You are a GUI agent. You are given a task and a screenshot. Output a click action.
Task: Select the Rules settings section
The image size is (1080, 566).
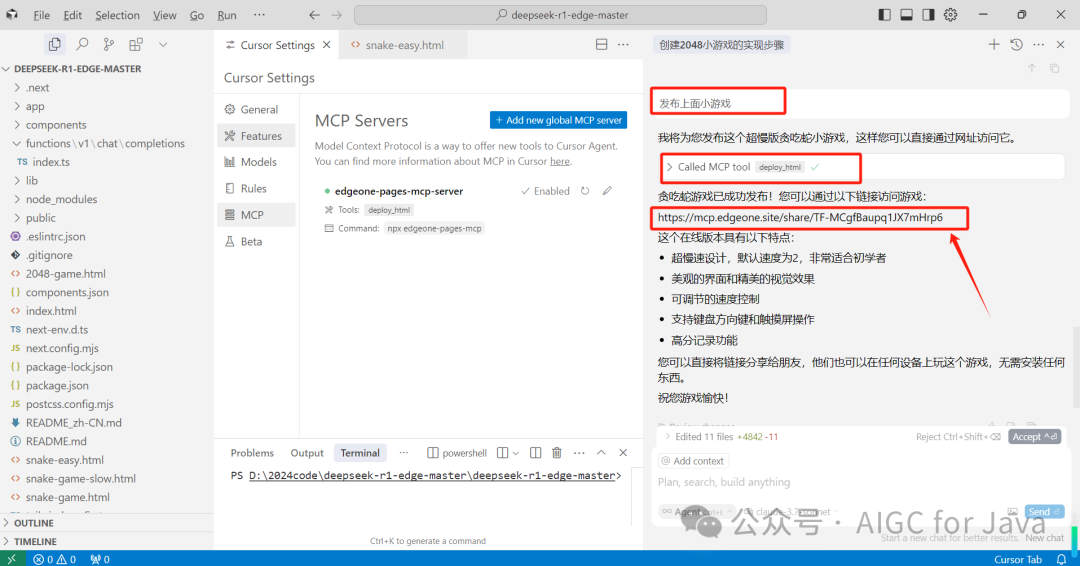pyautogui.click(x=256, y=188)
